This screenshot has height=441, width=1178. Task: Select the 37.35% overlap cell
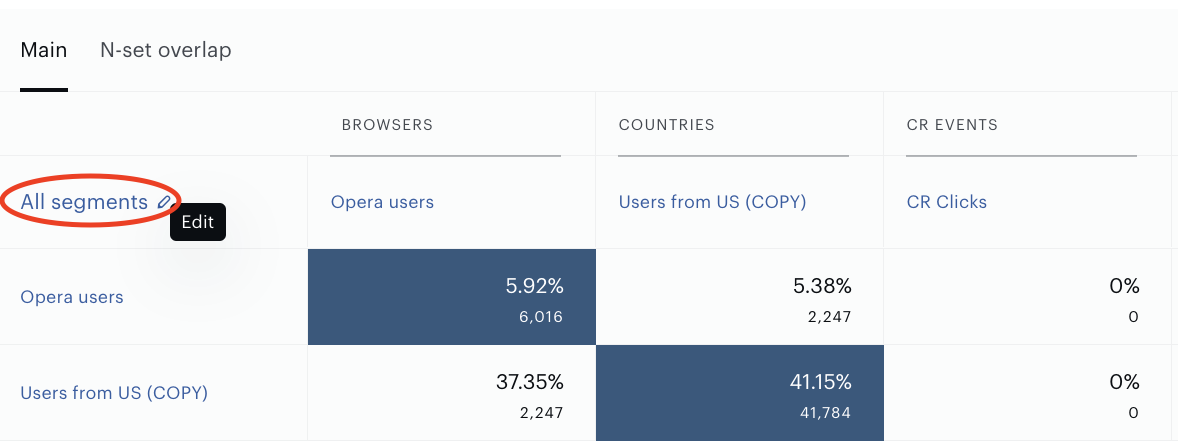(452, 393)
